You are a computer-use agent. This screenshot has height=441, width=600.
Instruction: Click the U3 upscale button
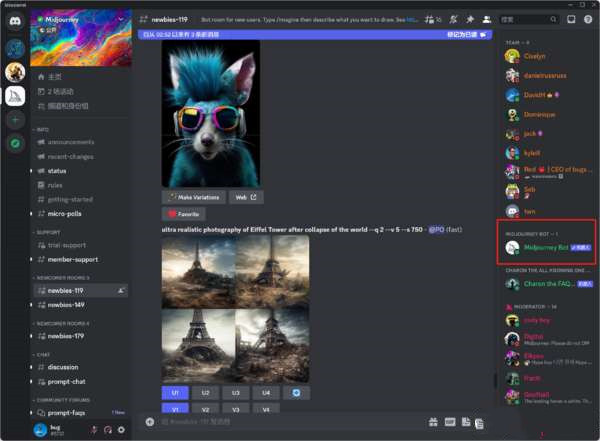click(x=236, y=393)
